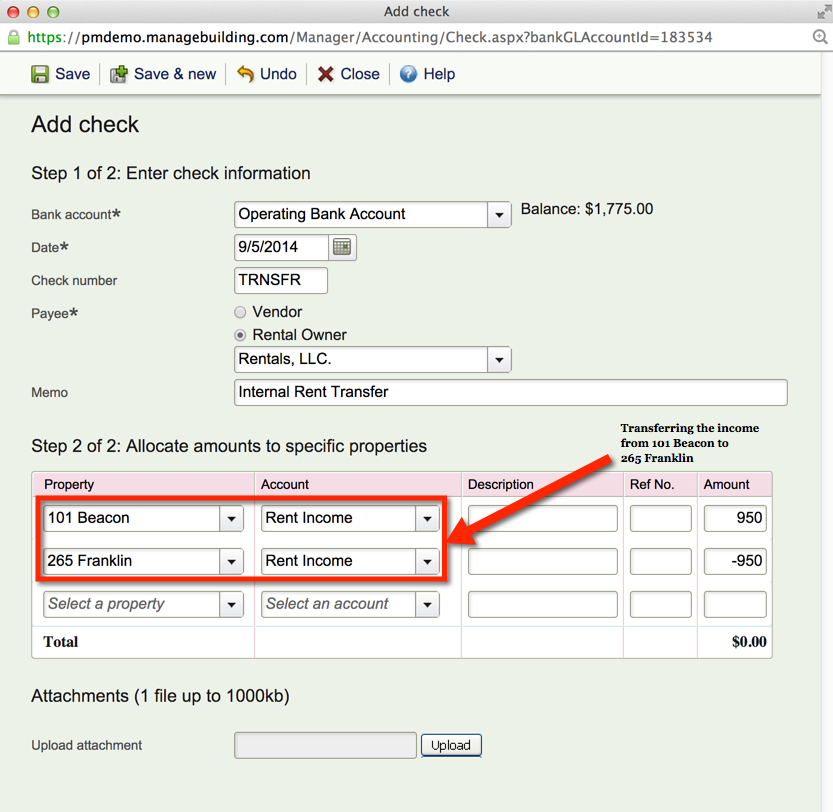Image resolution: width=833 pixels, height=812 pixels.
Task: Click the zoom magnifier in address bar
Action: point(820,37)
